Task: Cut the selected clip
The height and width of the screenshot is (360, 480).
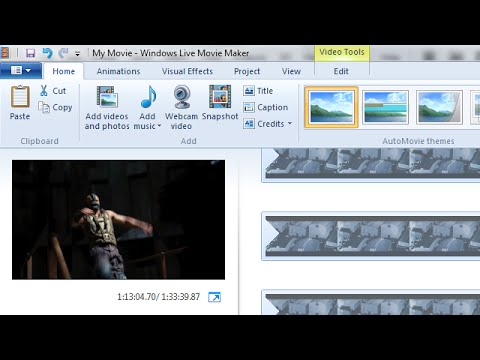Action: (x=53, y=91)
